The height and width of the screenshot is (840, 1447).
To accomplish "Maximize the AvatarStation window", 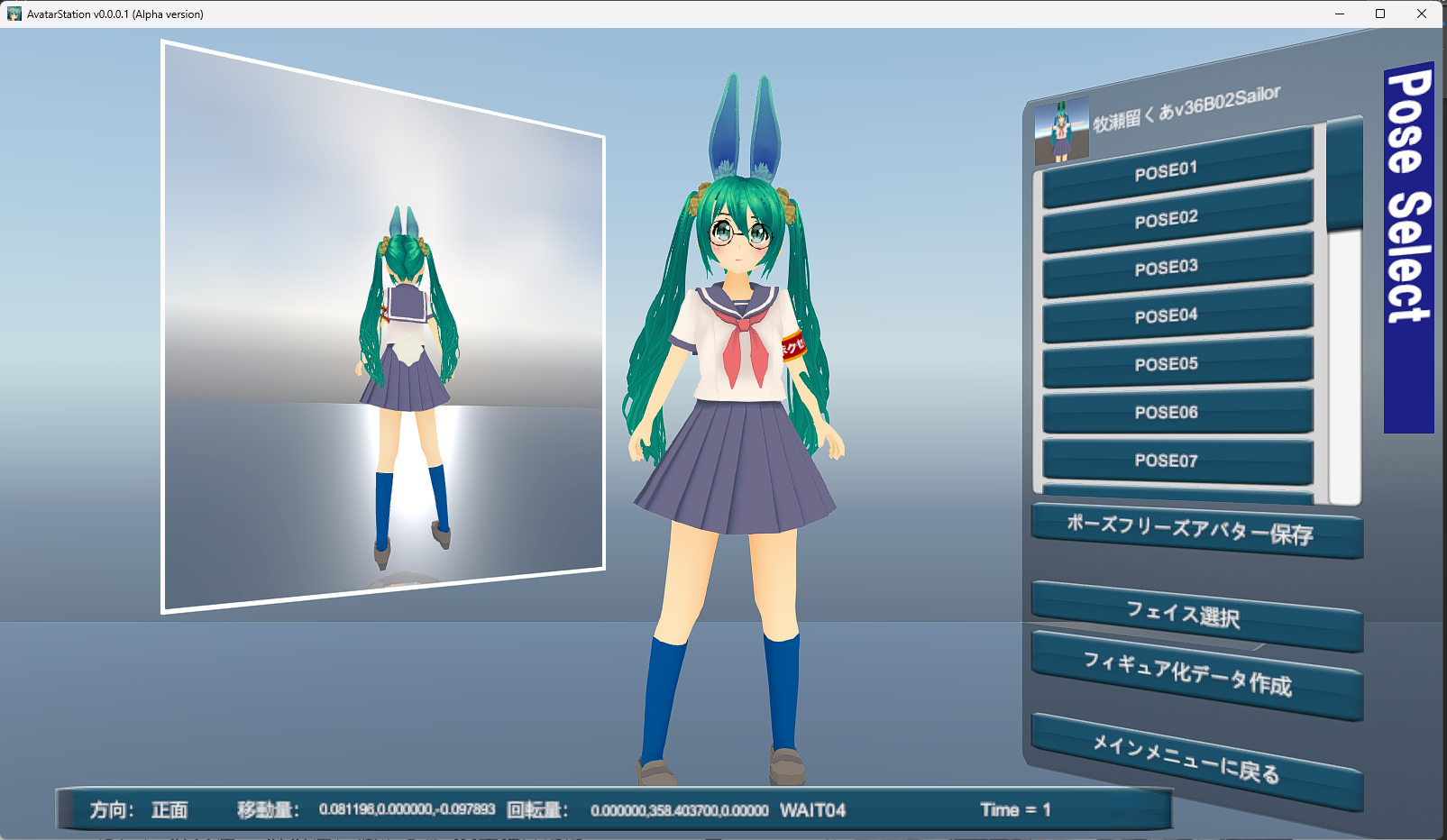I will (1380, 14).
